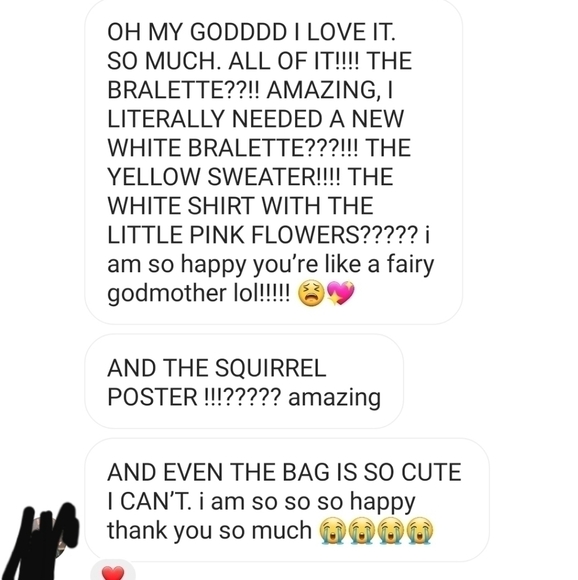Select the SQUIRREL POSTER message bubble
This screenshot has height=580, width=578.
pyautogui.click(x=244, y=381)
